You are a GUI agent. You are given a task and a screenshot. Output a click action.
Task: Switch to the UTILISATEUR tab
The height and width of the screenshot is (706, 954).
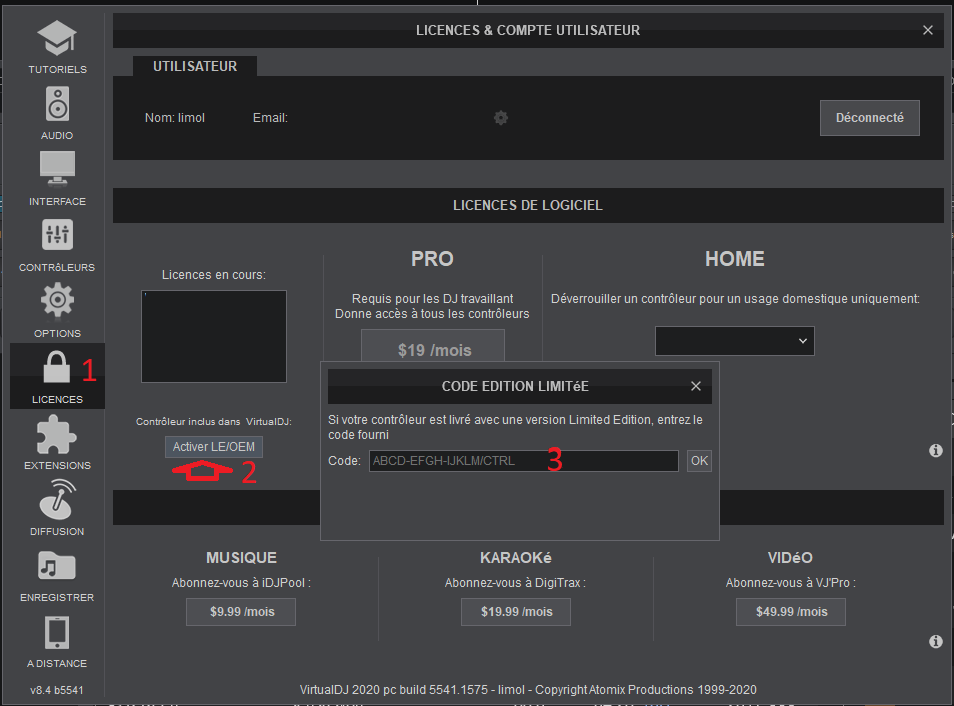coord(195,66)
